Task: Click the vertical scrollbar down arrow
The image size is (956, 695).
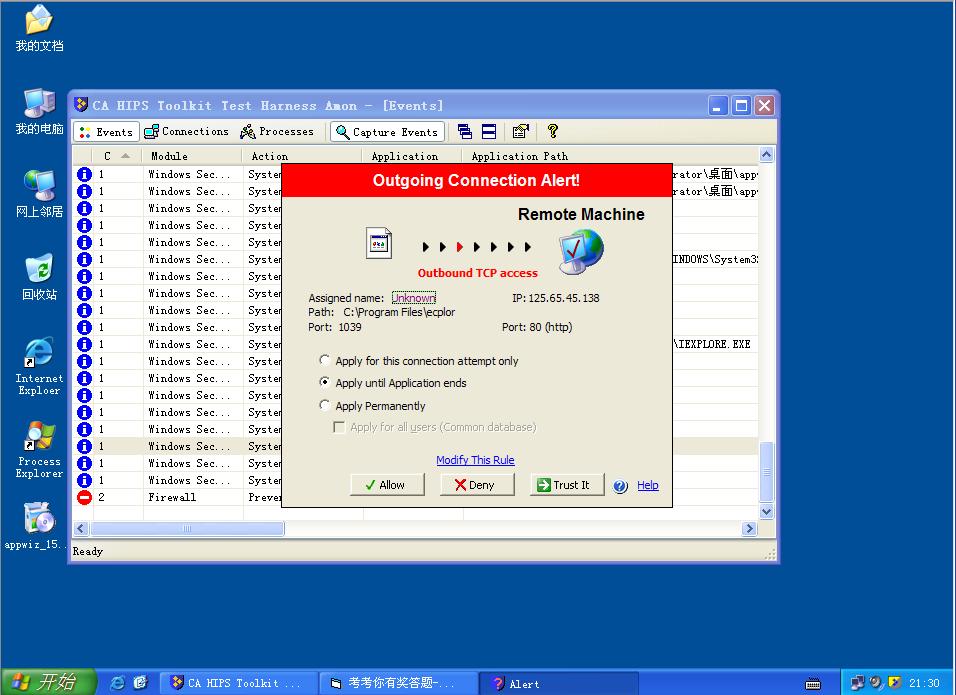Action: click(x=767, y=511)
